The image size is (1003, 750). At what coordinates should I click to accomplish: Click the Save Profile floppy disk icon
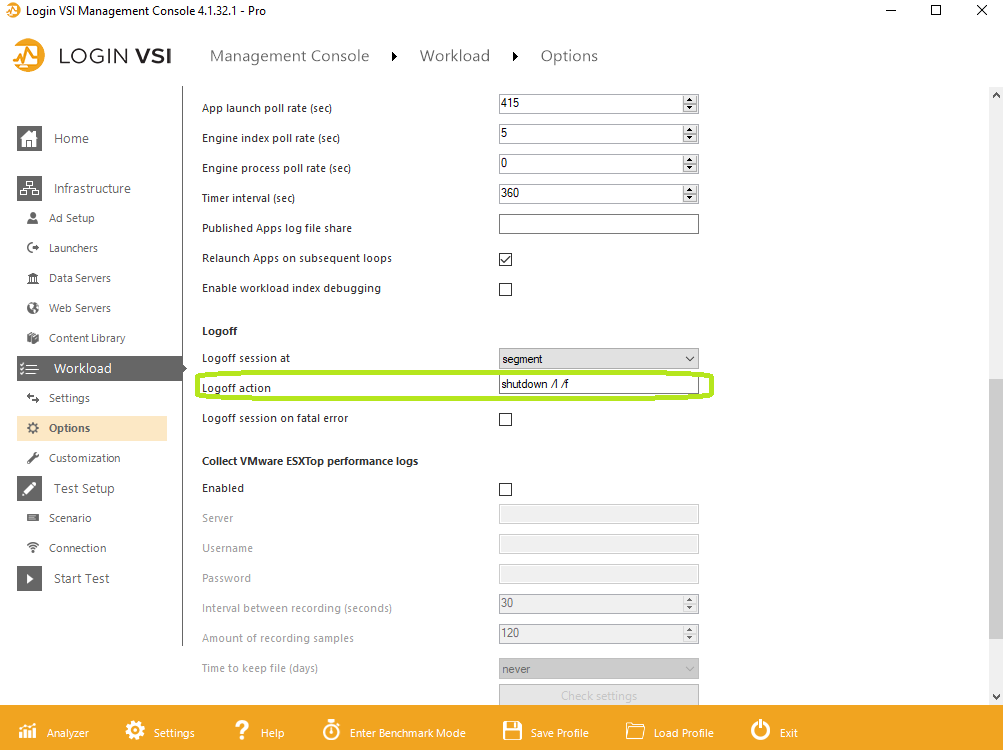[x=512, y=730]
